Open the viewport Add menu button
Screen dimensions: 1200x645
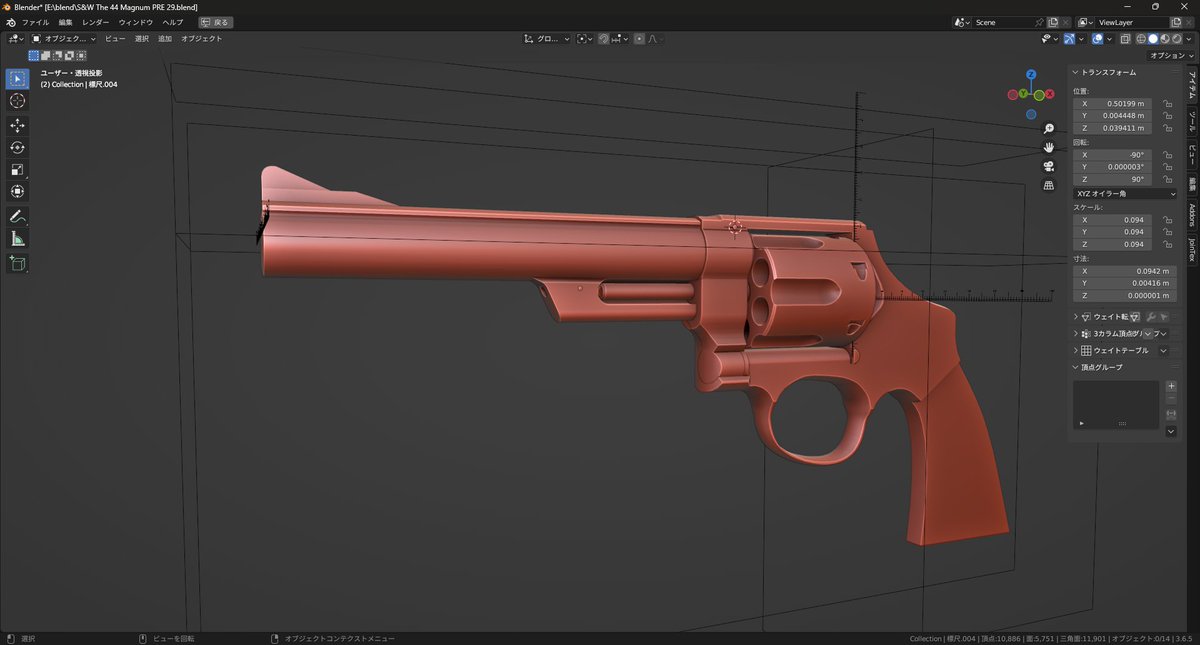click(165, 39)
